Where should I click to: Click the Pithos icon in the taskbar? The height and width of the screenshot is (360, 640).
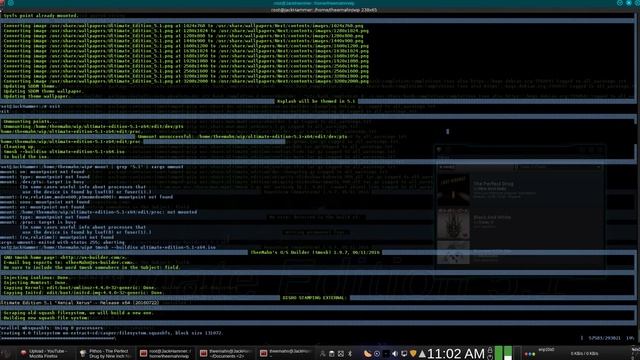[83, 353]
